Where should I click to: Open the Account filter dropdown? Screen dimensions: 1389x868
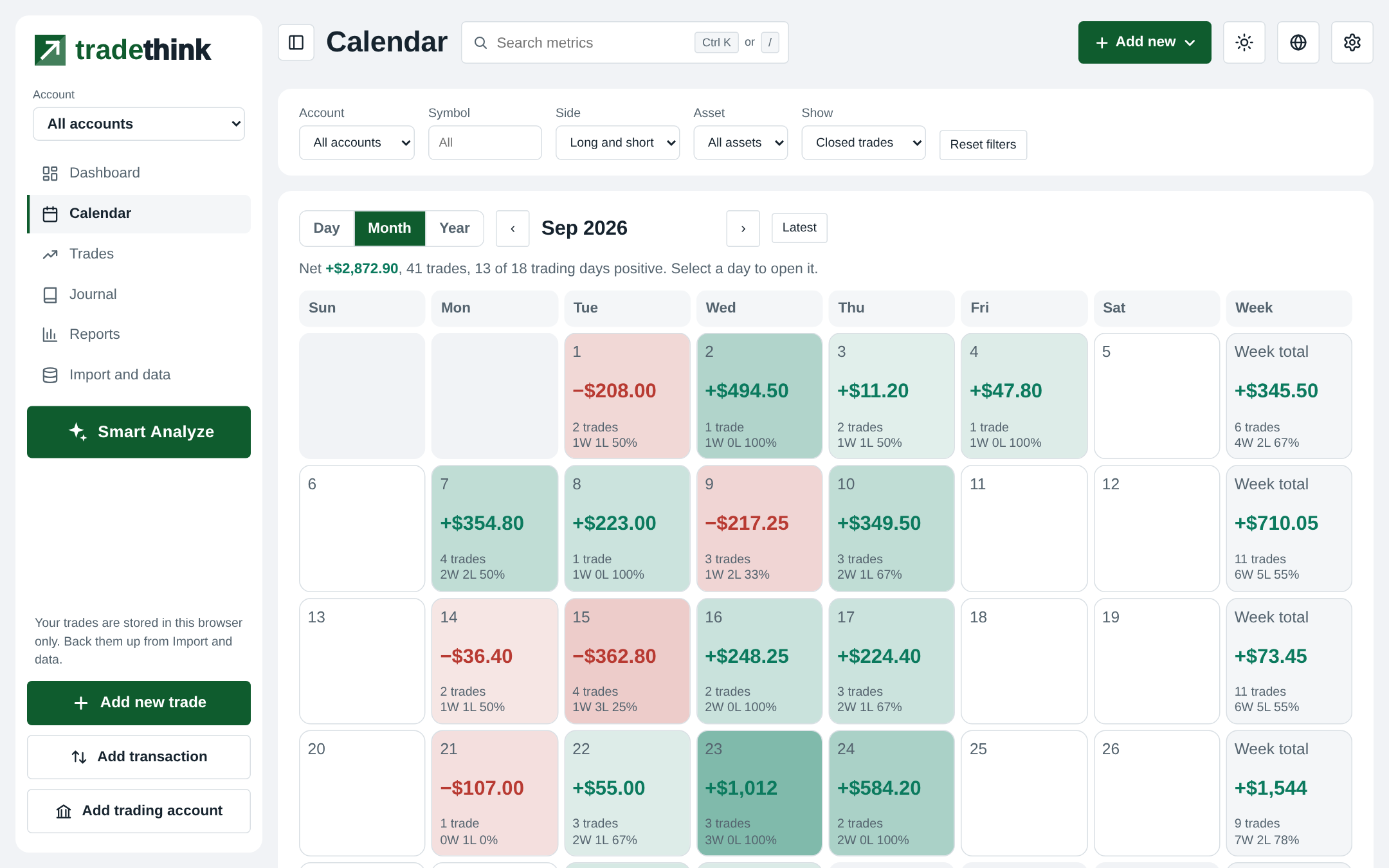(357, 143)
